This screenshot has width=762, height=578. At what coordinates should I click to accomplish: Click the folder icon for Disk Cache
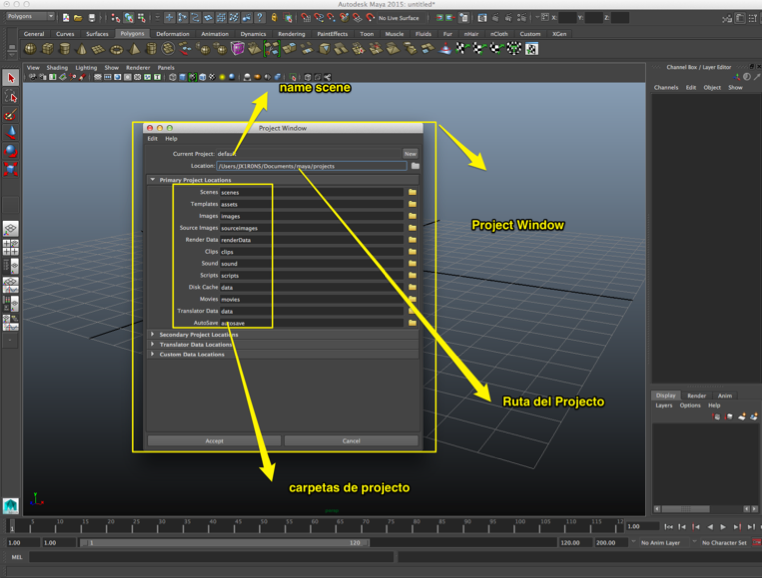pos(412,287)
